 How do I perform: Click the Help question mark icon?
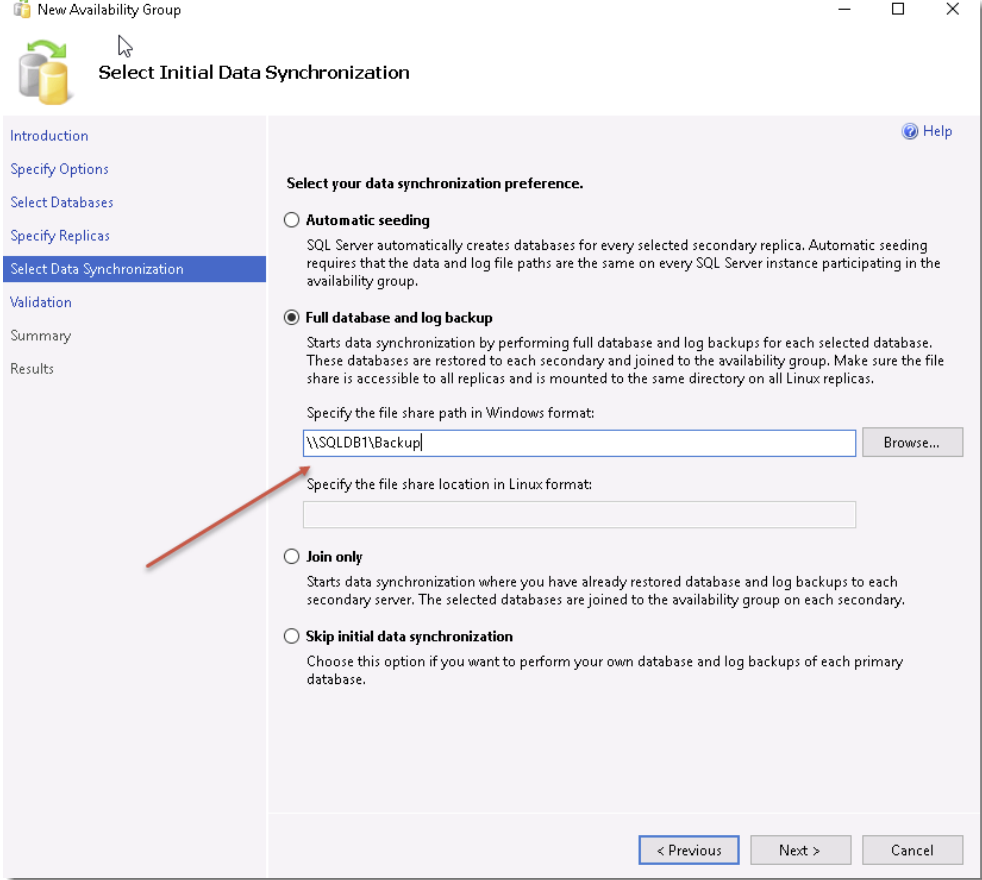point(909,131)
